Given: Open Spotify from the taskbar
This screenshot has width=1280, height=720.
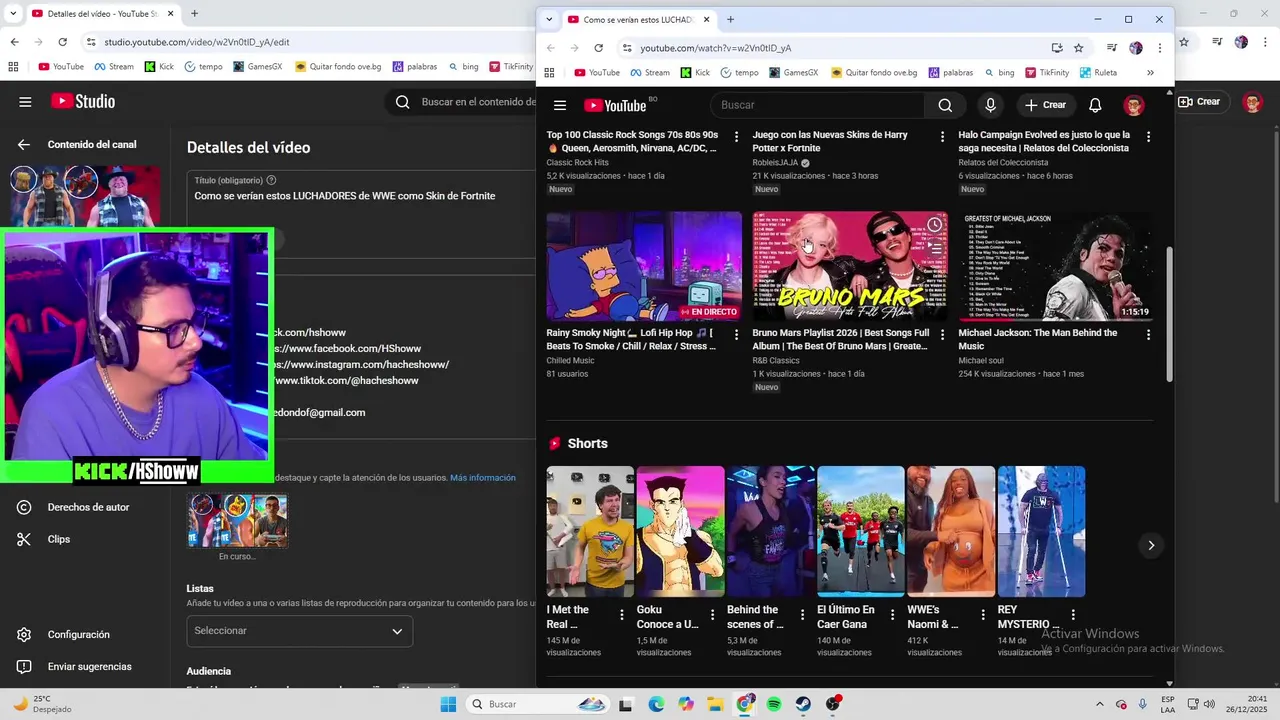Looking at the screenshot, I should pos(774,704).
